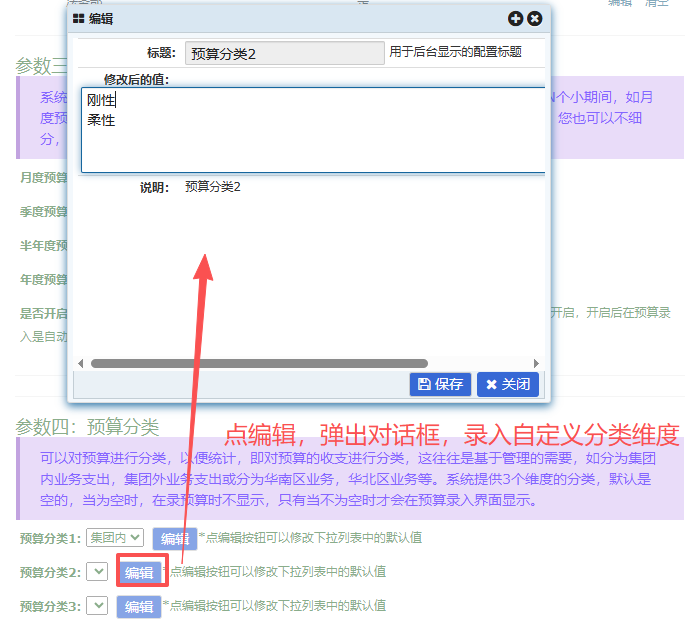Image resolution: width=699 pixels, height=643 pixels.
Task: Click the 编辑 link at the top right
Action: click(x=620, y=3)
